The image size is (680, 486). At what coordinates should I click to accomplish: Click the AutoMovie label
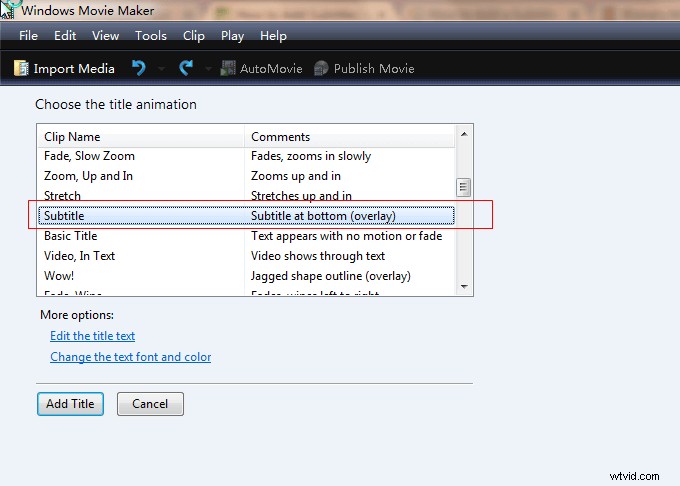(271, 68)
